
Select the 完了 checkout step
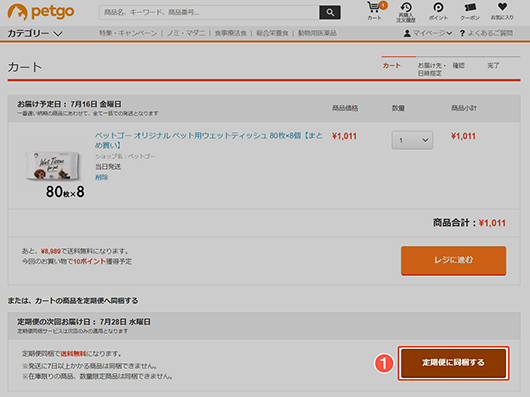(x=493, y=66)
